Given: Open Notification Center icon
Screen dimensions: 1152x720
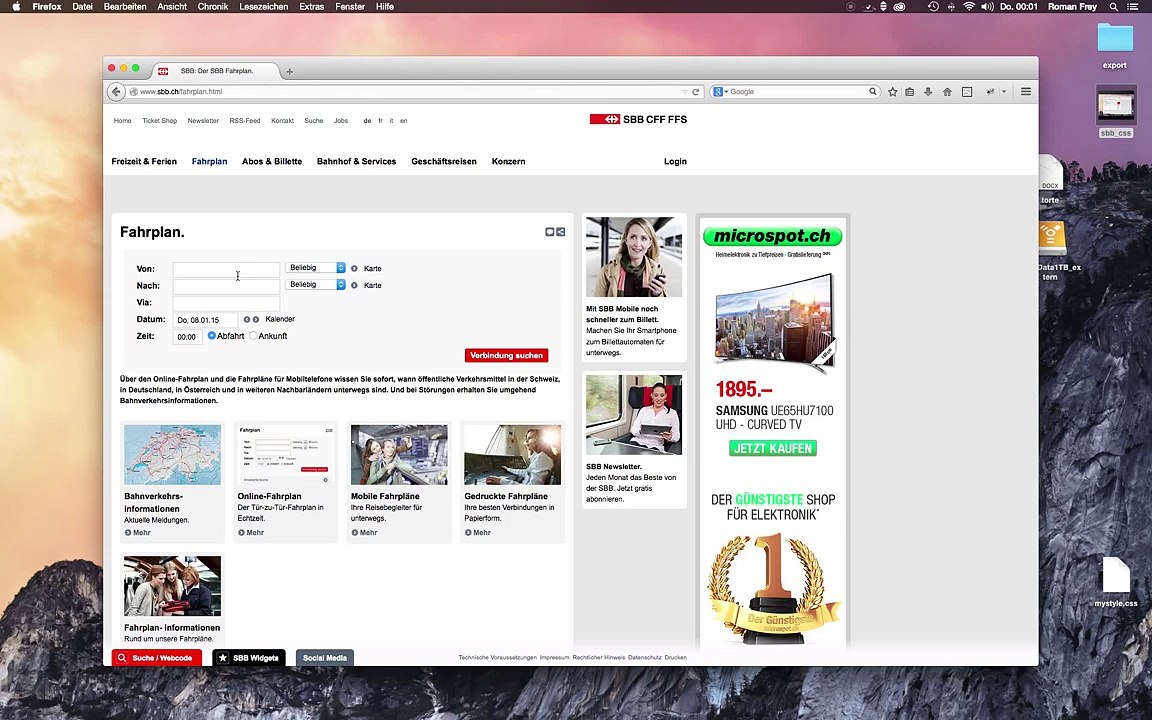Looking at the screenshot, I should [1134, 7].
